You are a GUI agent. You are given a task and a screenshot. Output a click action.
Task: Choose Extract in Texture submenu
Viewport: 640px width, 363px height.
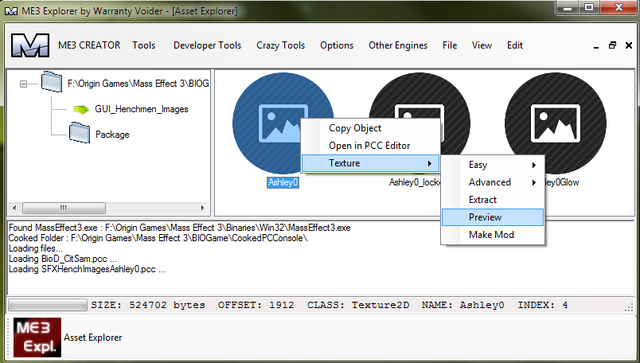point(493,200)
